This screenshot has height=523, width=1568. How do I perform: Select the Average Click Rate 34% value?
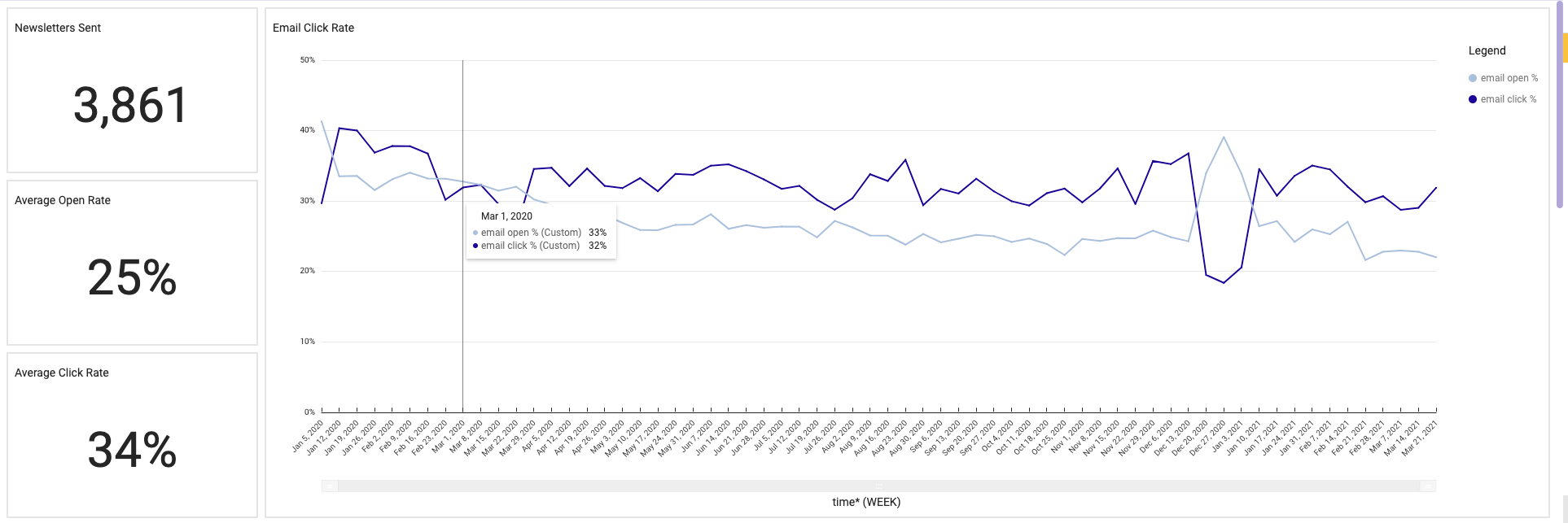tap(132, 451)
